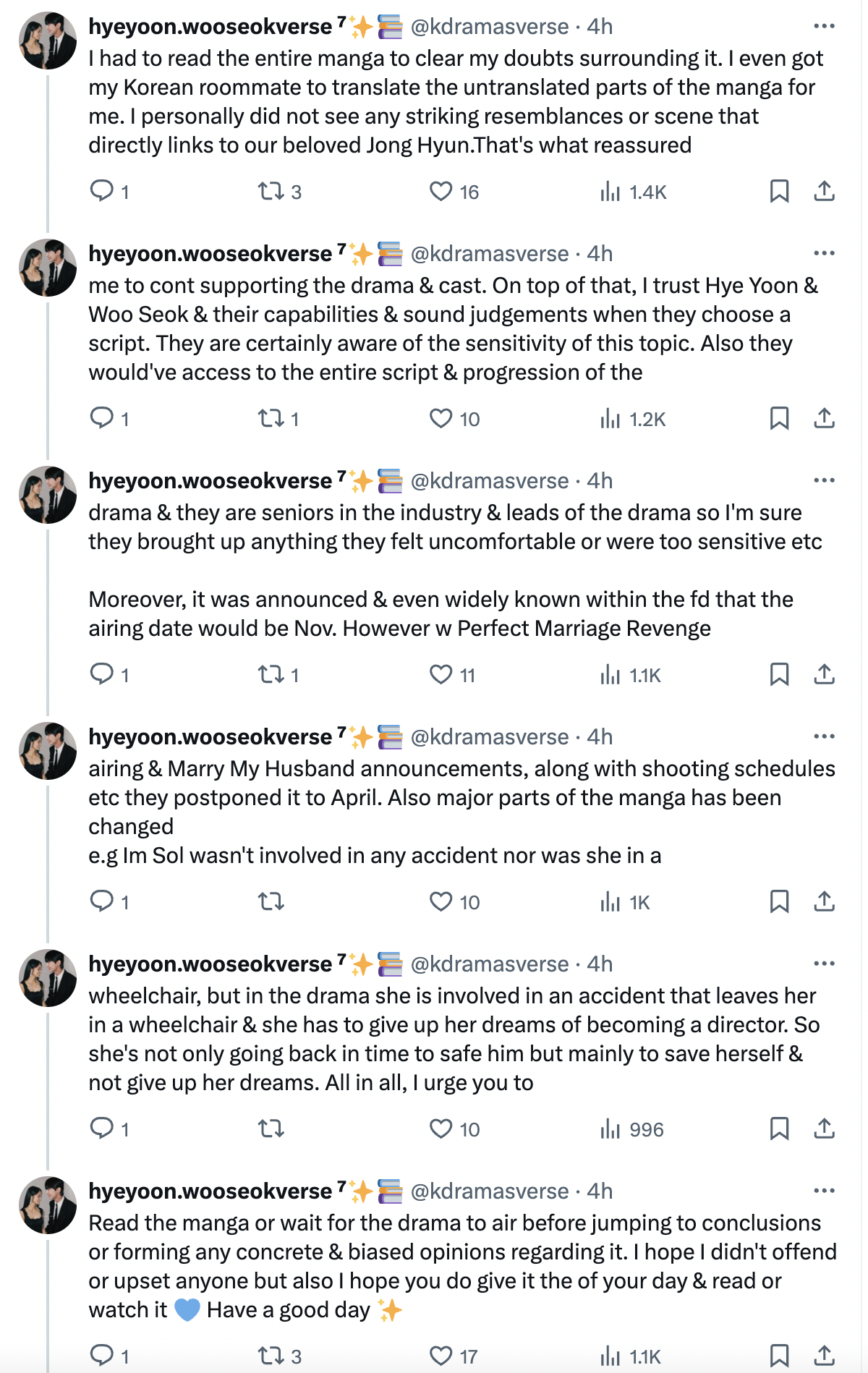
Task: Like the 'Have a good day' tweet
Action: (441, 1356)
